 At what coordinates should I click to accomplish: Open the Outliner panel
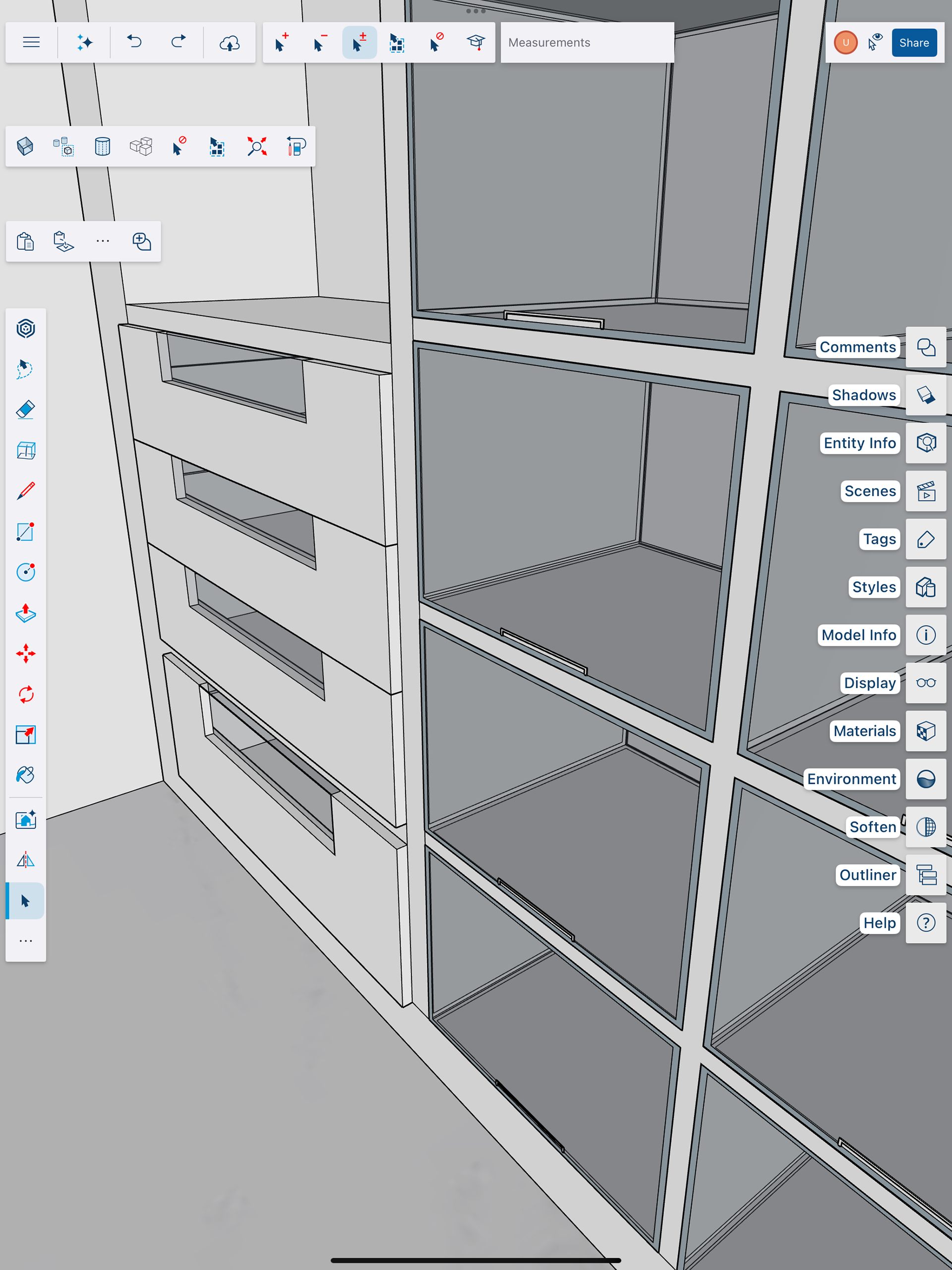(x=926, y=875)
